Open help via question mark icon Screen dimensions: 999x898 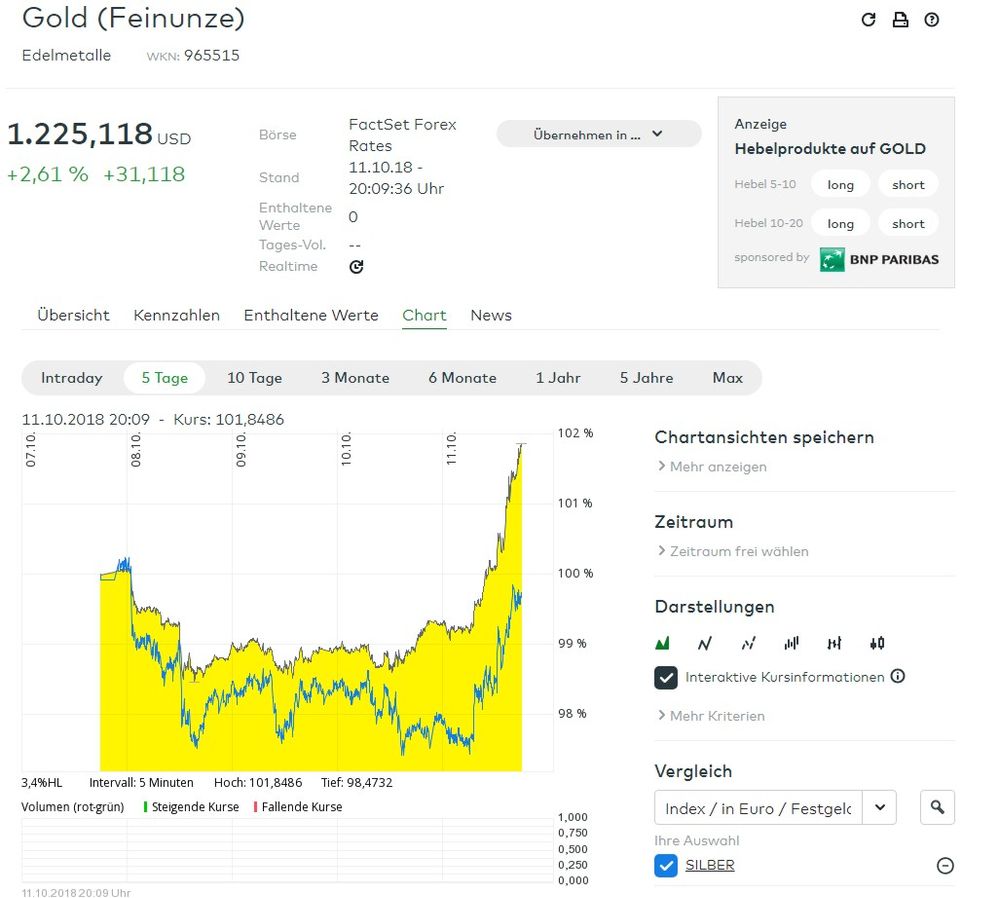click(x=932, y=20)
